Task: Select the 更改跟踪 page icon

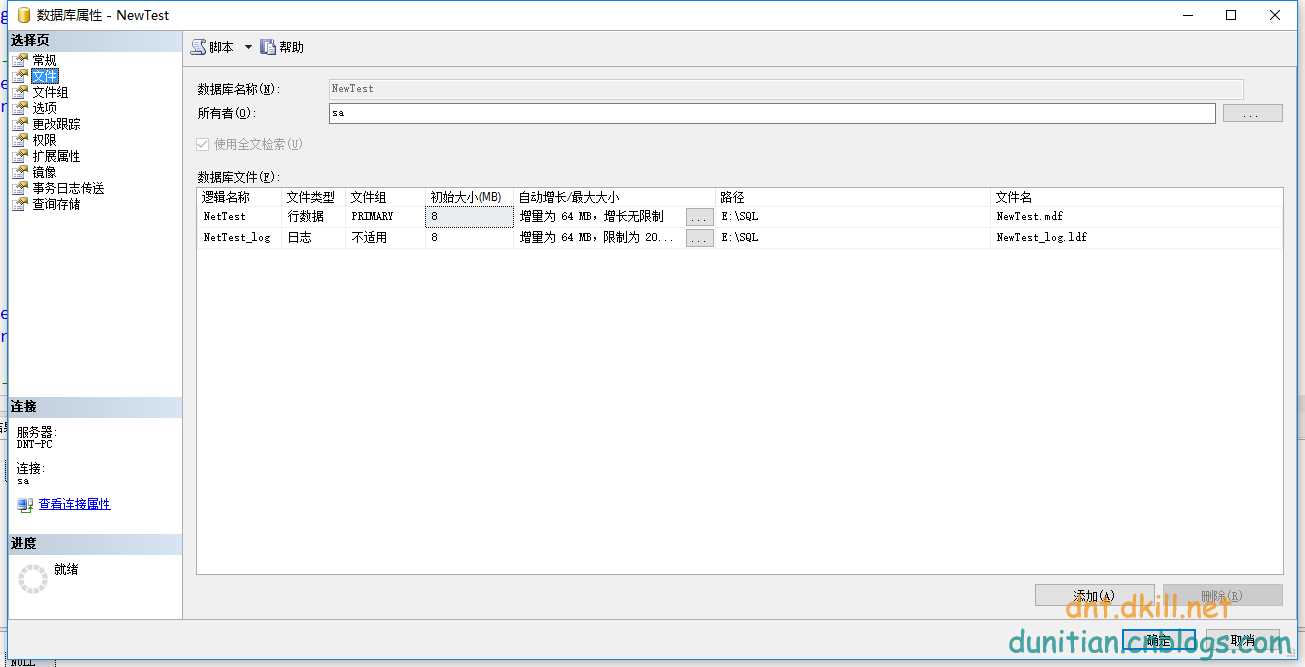Action: tap(20, 124)
